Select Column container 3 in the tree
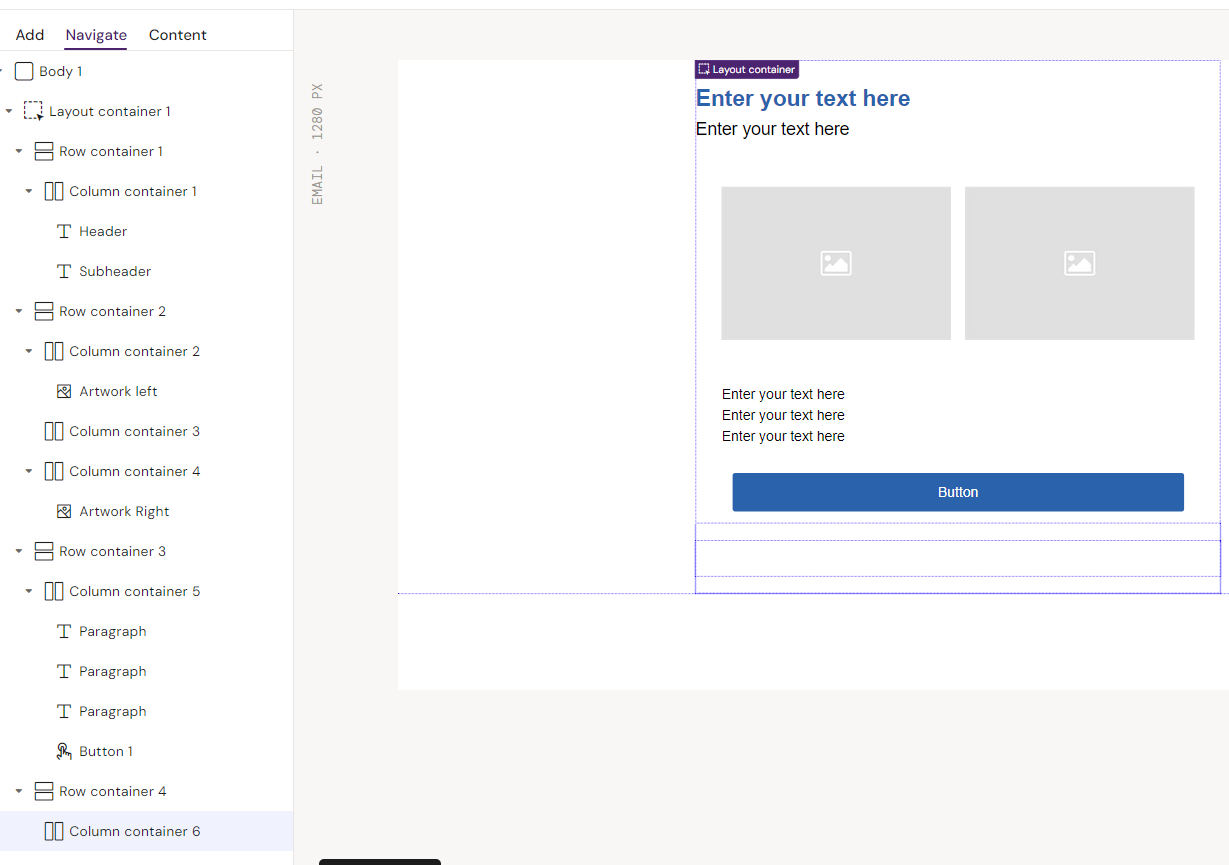Viewport: 1229px width, 865px height. pos(134,431)
